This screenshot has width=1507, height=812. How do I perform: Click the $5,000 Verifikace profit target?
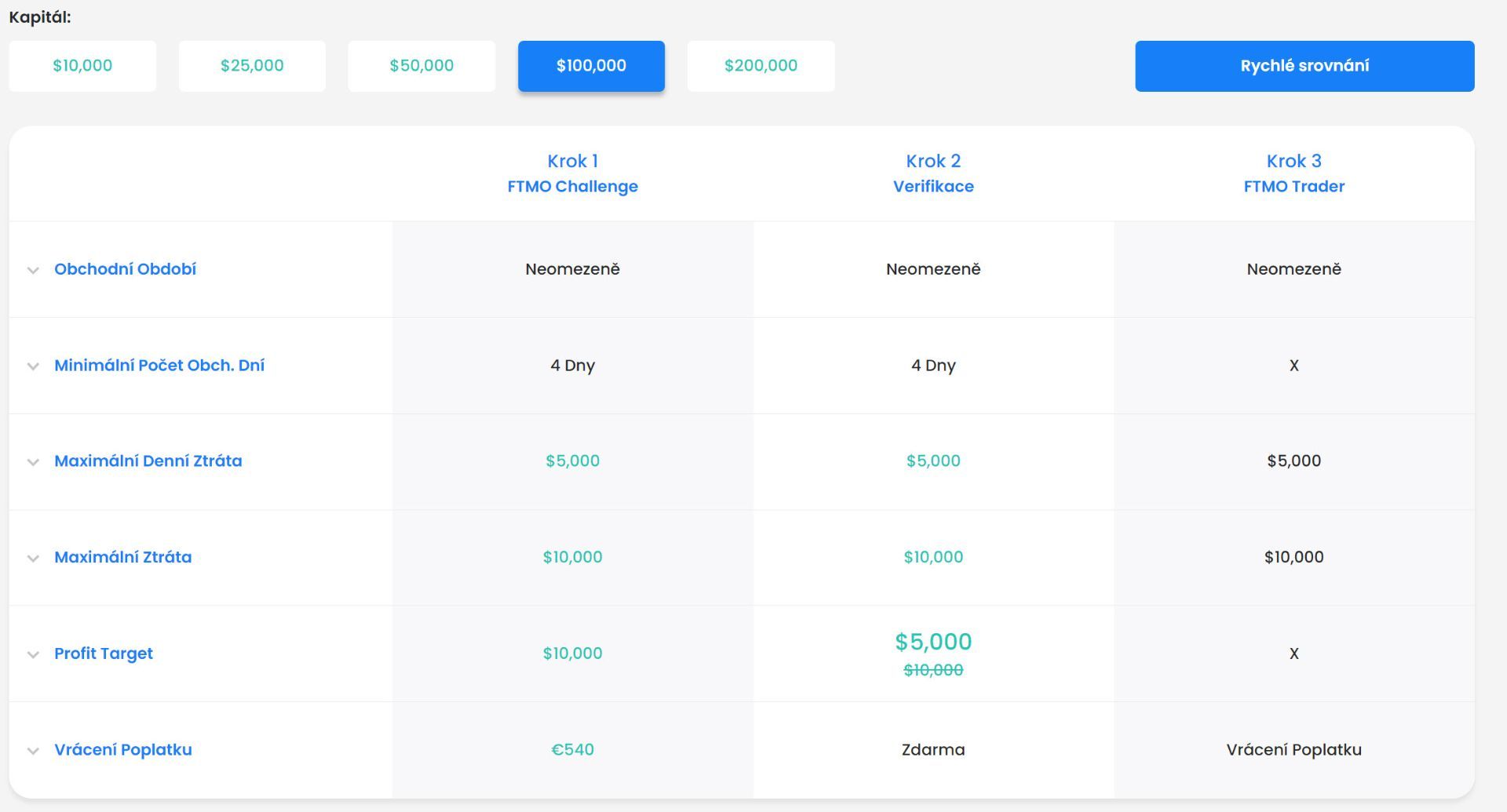[x=933, y=642]
